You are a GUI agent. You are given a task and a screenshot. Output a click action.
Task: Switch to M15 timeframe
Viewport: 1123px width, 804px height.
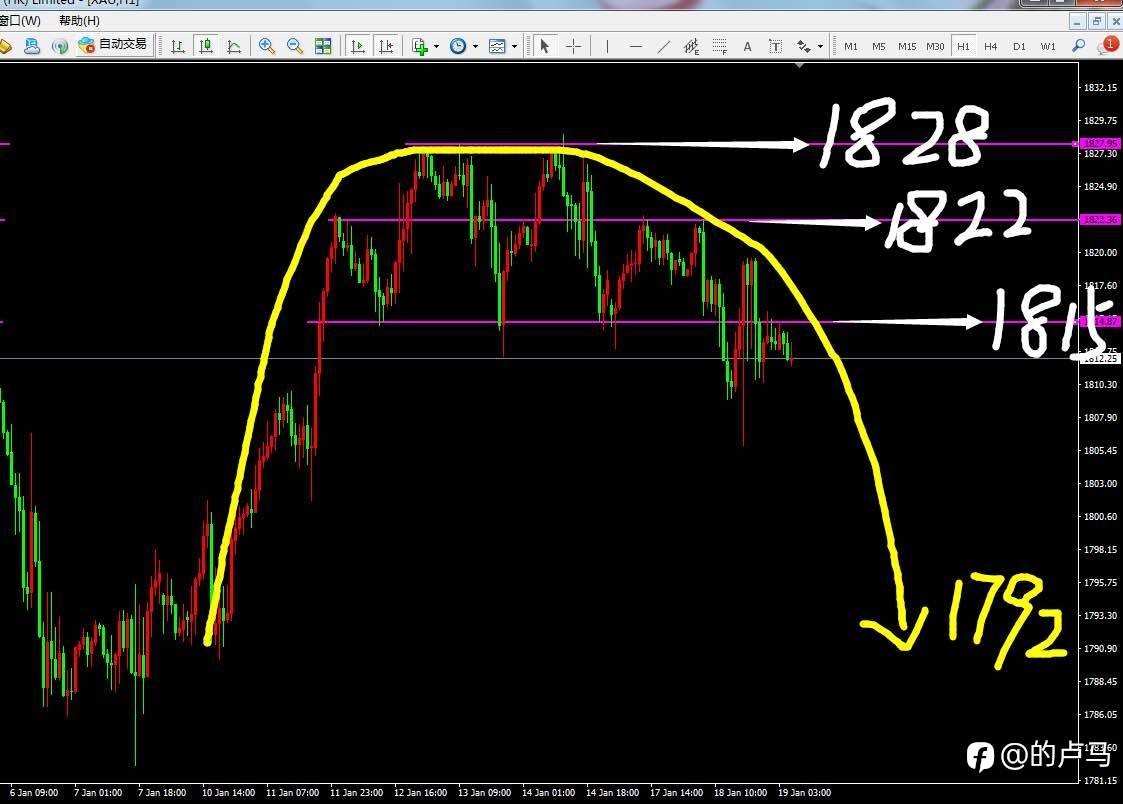[x=907, y=47]
